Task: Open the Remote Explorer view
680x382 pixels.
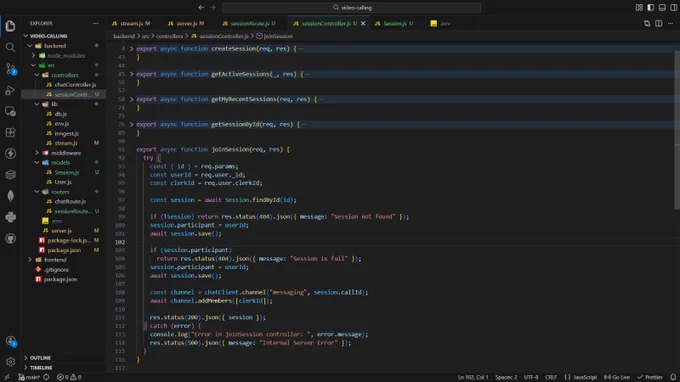Action: point(10,111)
